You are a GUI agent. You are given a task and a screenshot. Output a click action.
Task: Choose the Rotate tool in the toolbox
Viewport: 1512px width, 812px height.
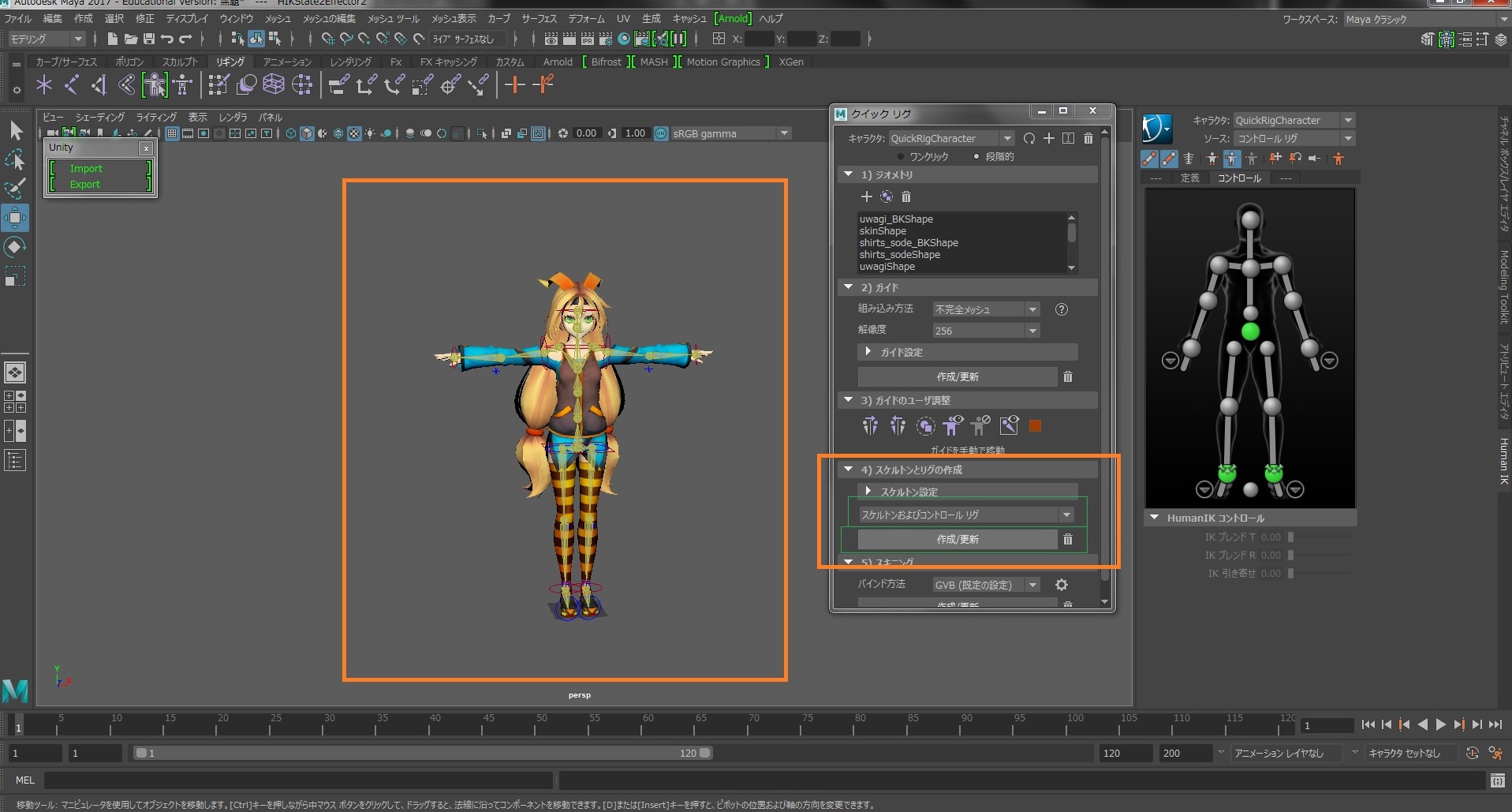pyautogui.click(x=15, y=247)
